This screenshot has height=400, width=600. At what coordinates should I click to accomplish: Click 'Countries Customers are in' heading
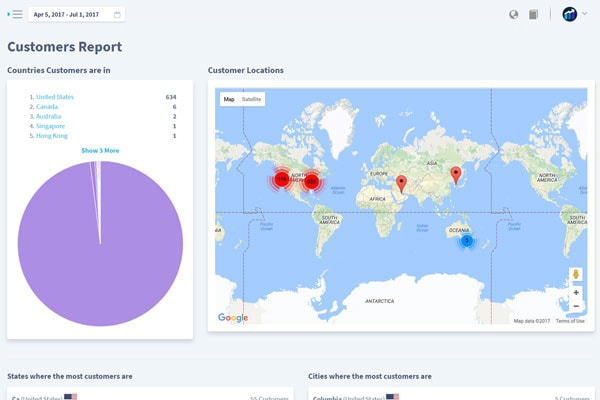(x=59, y=70)
